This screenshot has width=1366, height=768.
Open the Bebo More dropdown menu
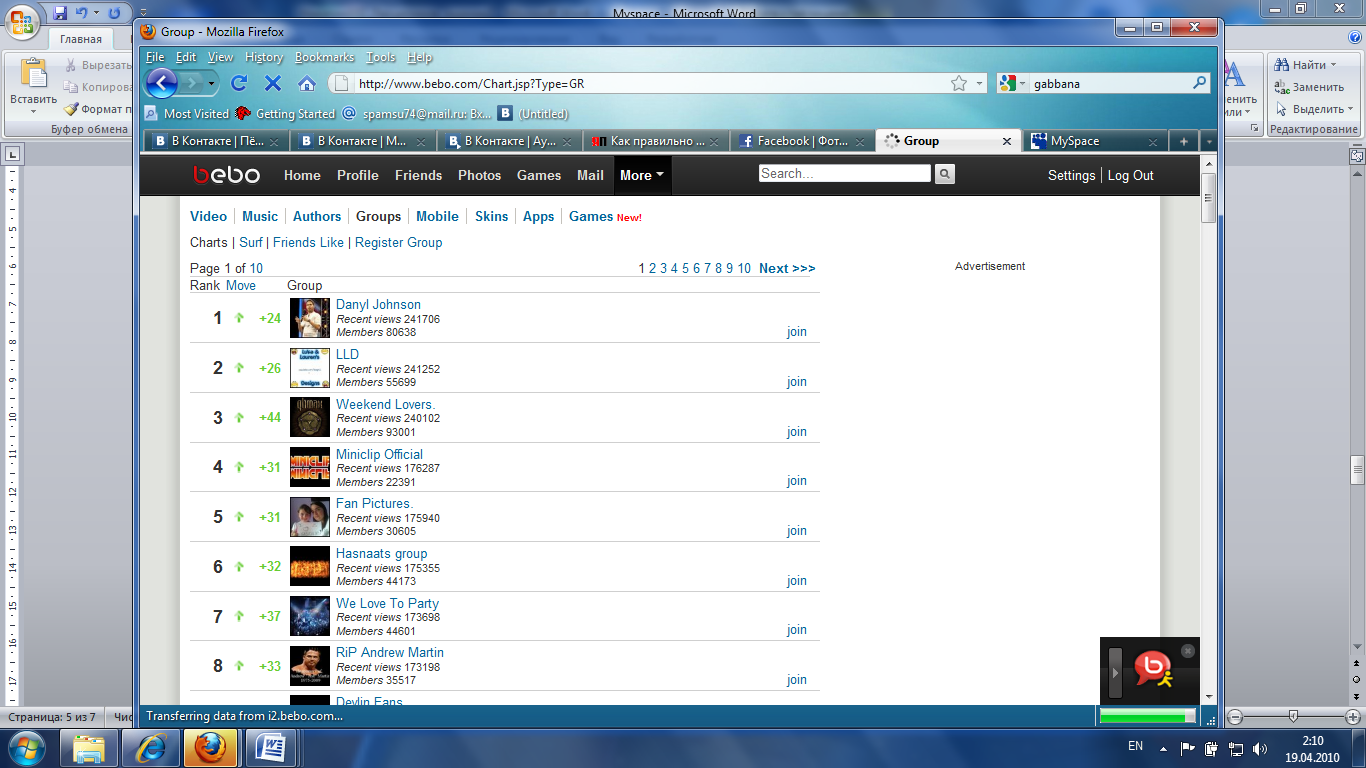tap(642, 175)
